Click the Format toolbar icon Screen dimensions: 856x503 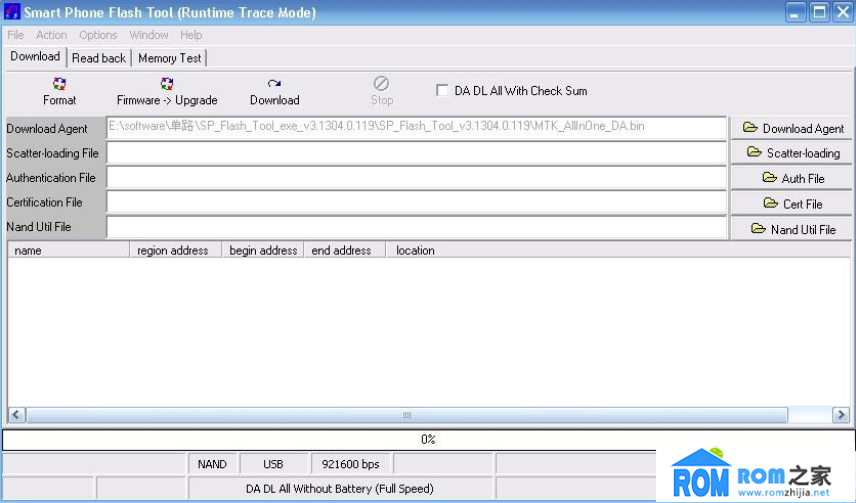[x=60, y=84]
